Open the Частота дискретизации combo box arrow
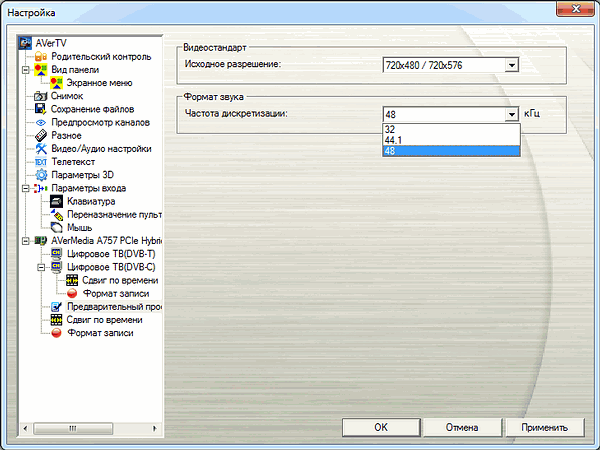The image size is (600, 450). click(511, 114)
